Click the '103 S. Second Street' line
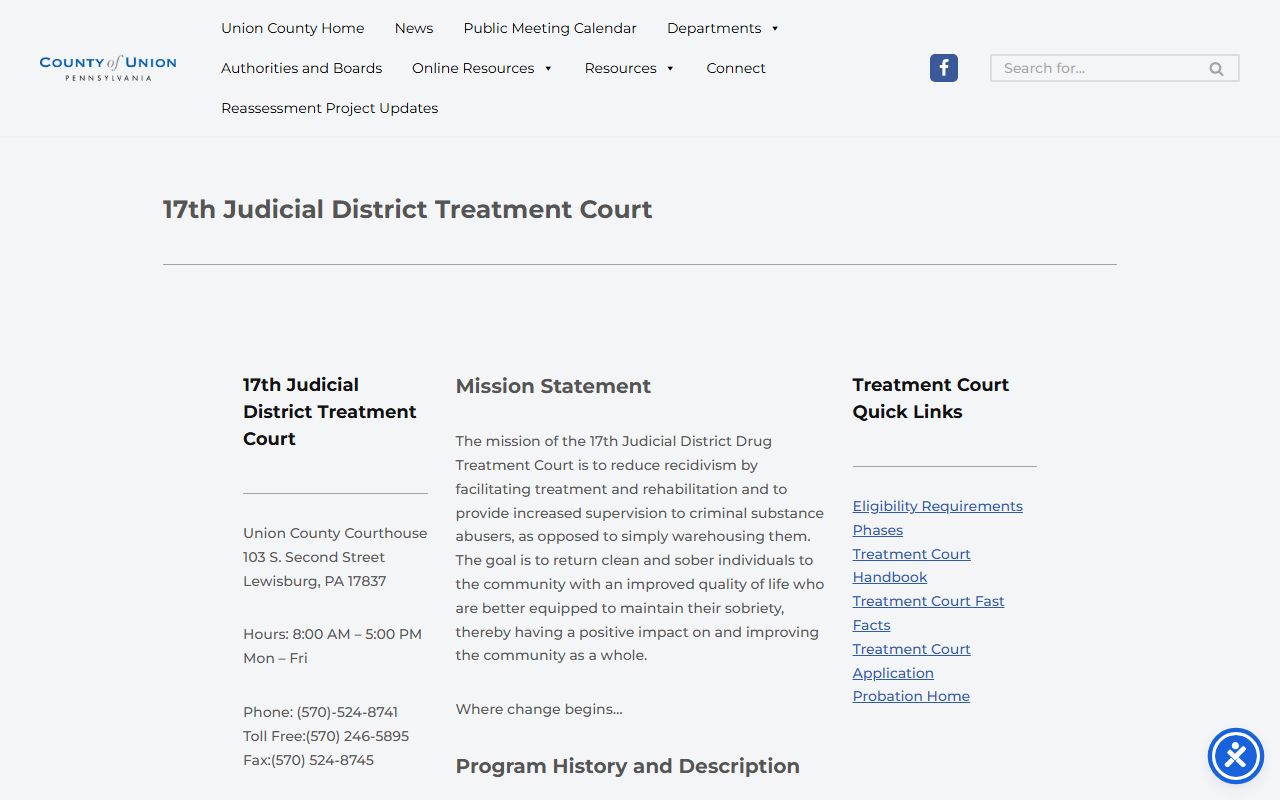This screenshot has width=1280, height=800. pyautogui.click(x=314, y=557)
